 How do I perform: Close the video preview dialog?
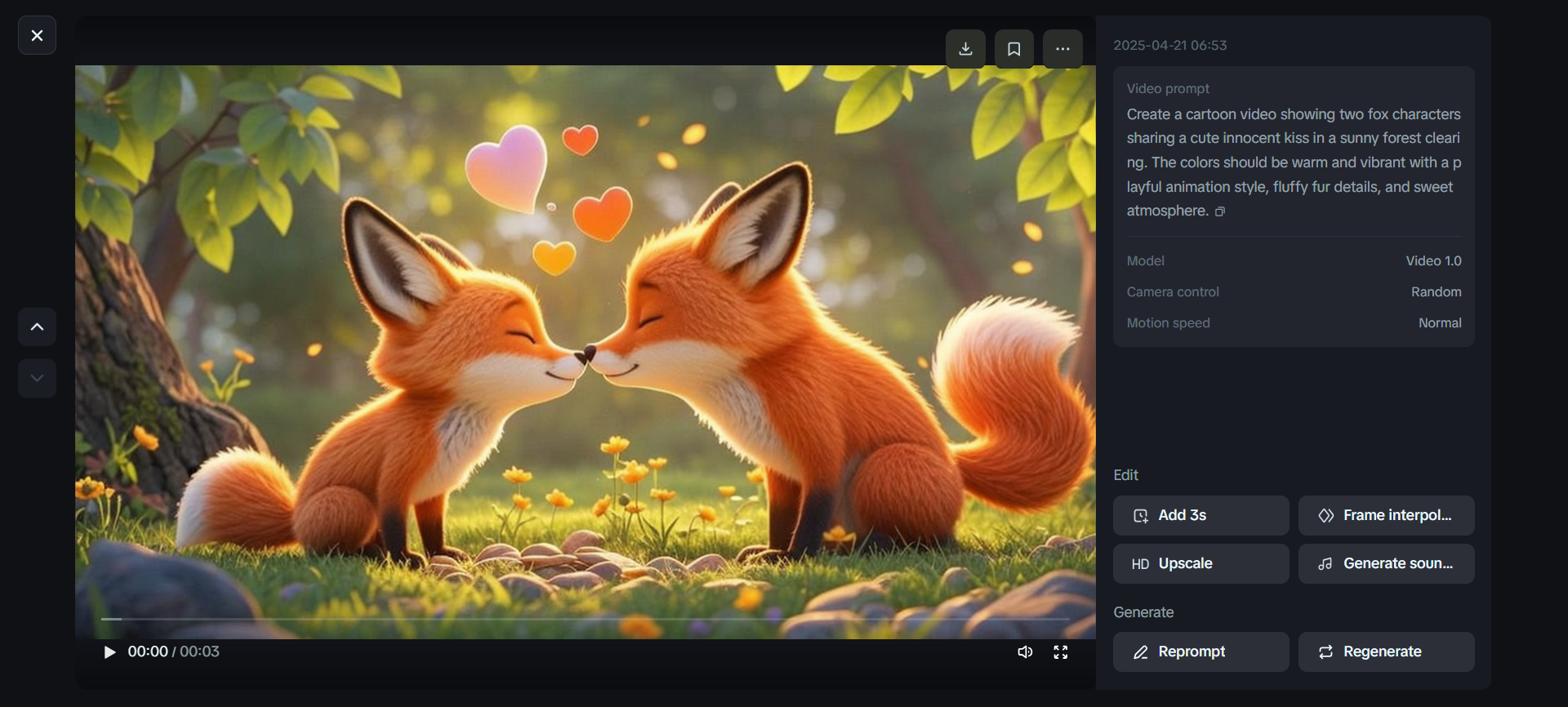tap(37, 35)
